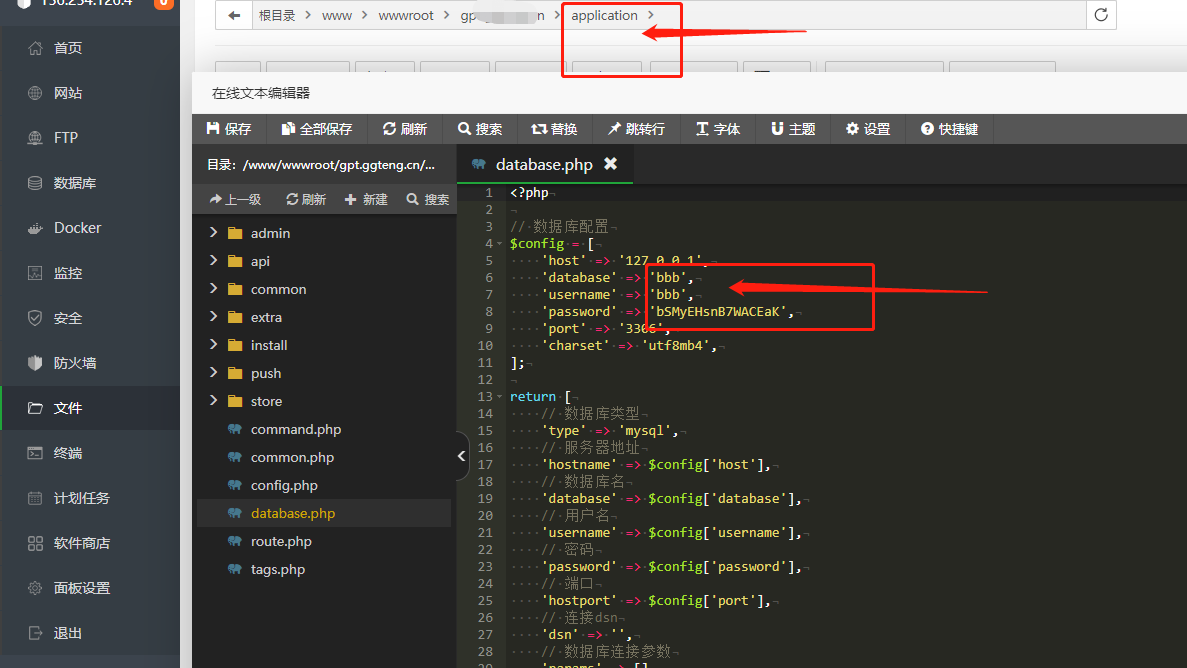Click the 安全 shield icon

coord(35,318)
